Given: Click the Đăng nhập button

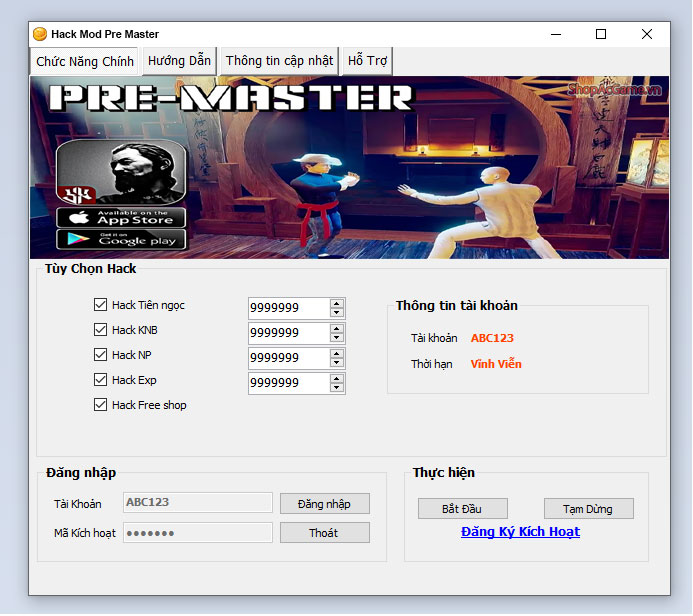Looking at the screenshot, I should point(325,504).
